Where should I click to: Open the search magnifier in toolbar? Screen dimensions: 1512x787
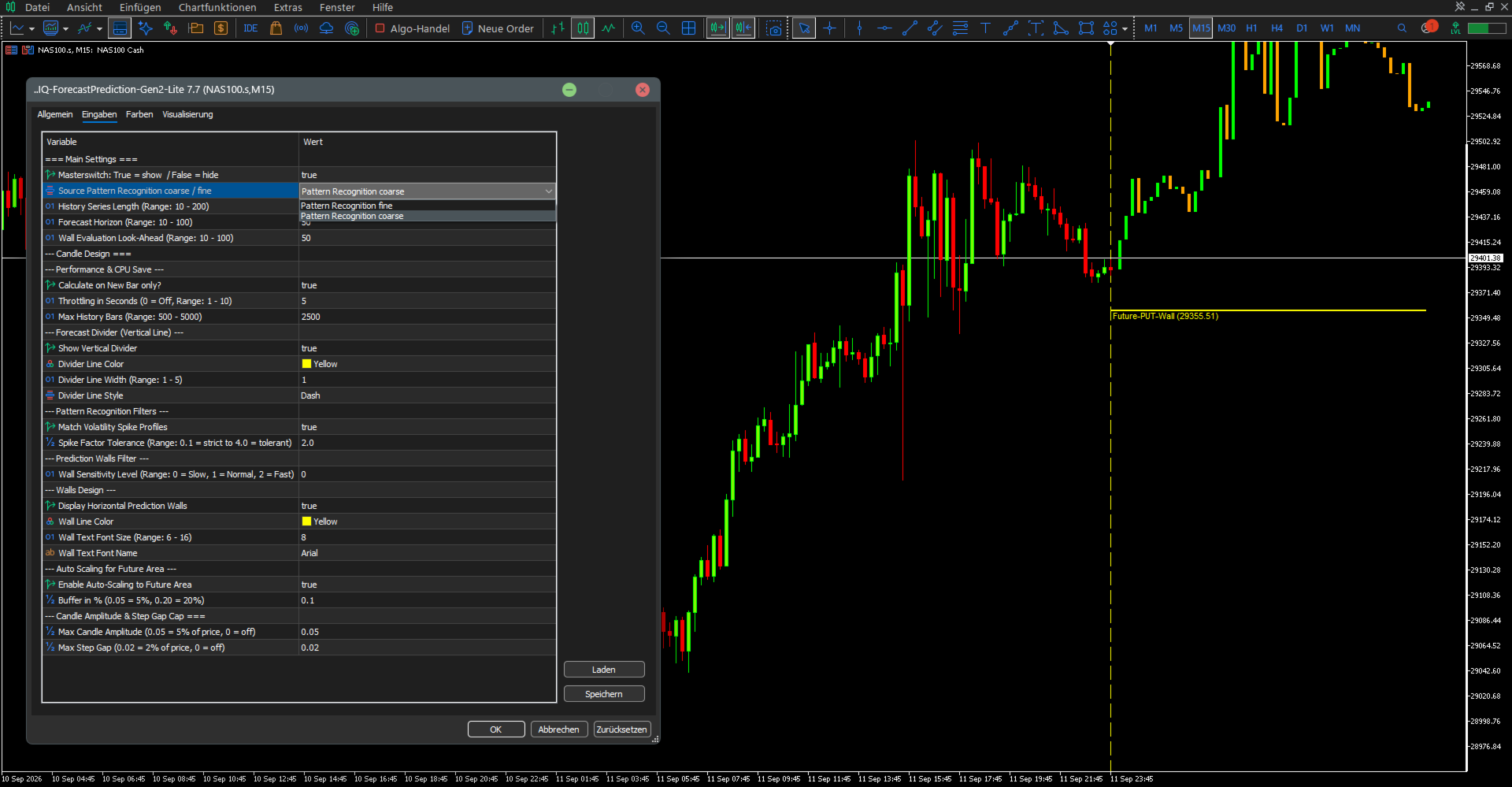click(1402, 28)
